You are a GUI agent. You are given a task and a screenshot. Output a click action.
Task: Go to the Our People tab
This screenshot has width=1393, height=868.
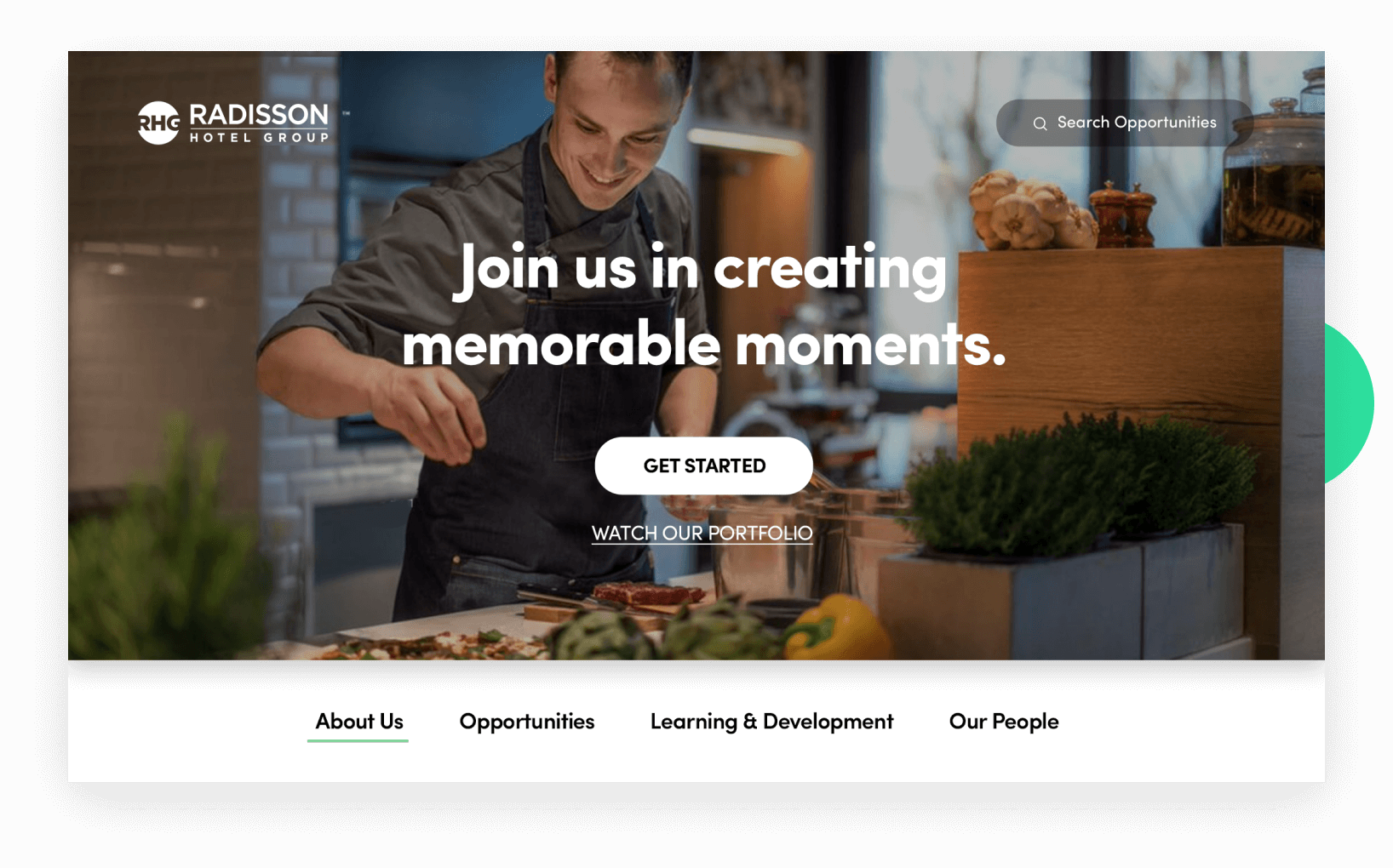coord(1004,722)
